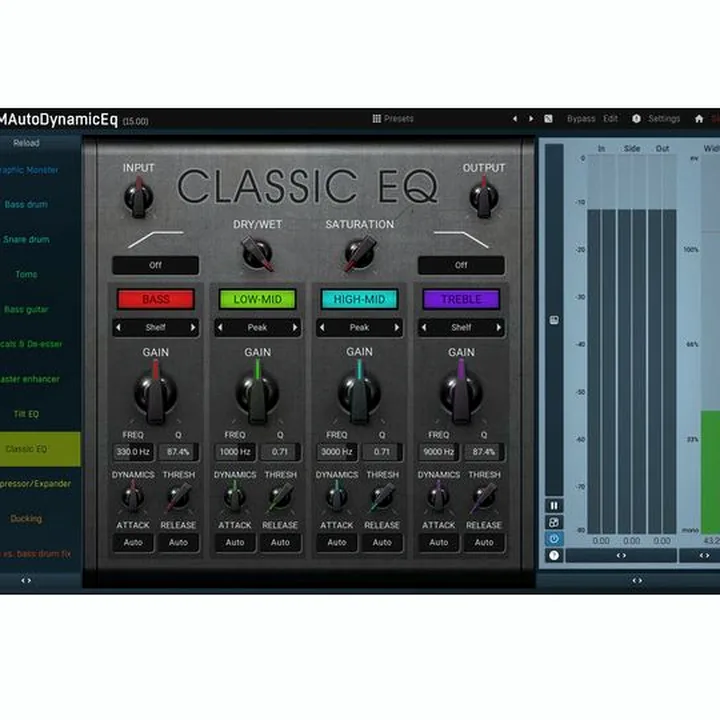This screenshot has width=720, height=720.
Task: Click the HIGH-MID RELEASE Auto button
Action: point(382,543)
